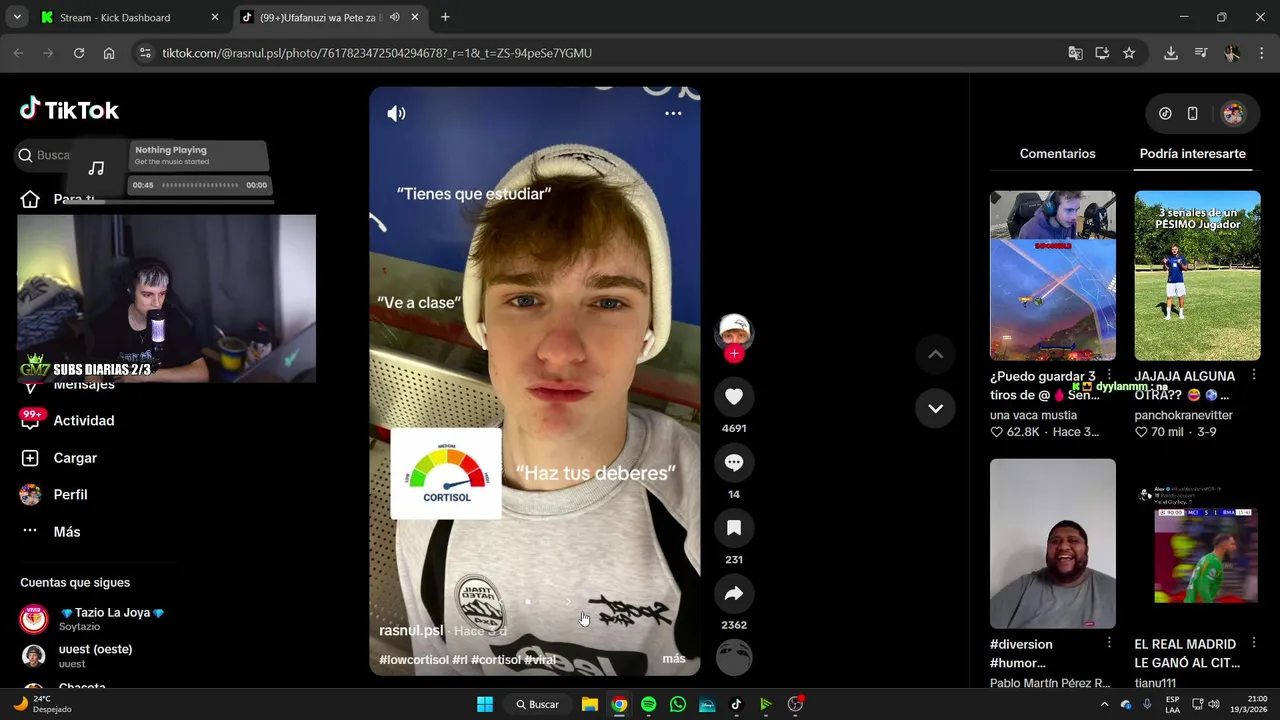Open uuest (oeste) followed account

click(x=78, y=656)
